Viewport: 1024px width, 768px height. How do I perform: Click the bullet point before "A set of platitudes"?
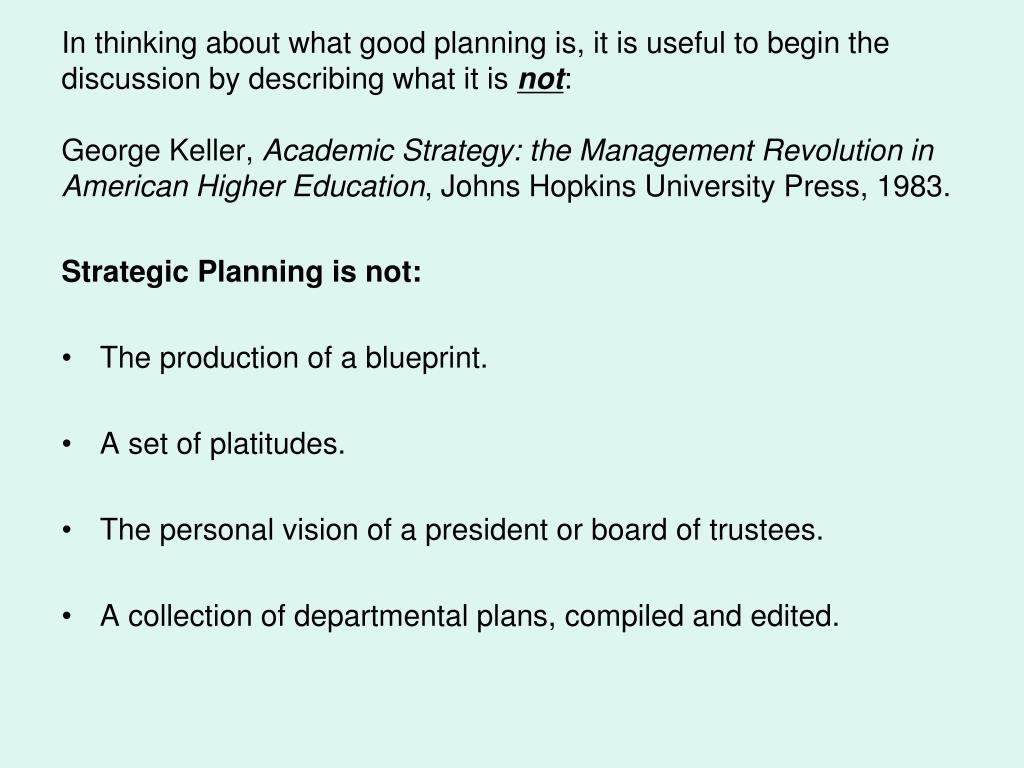(x=67, y=445)
